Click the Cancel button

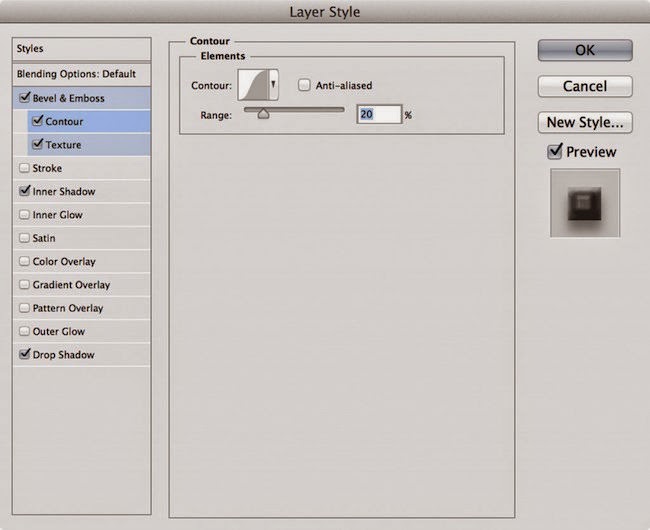pos(585,86)
